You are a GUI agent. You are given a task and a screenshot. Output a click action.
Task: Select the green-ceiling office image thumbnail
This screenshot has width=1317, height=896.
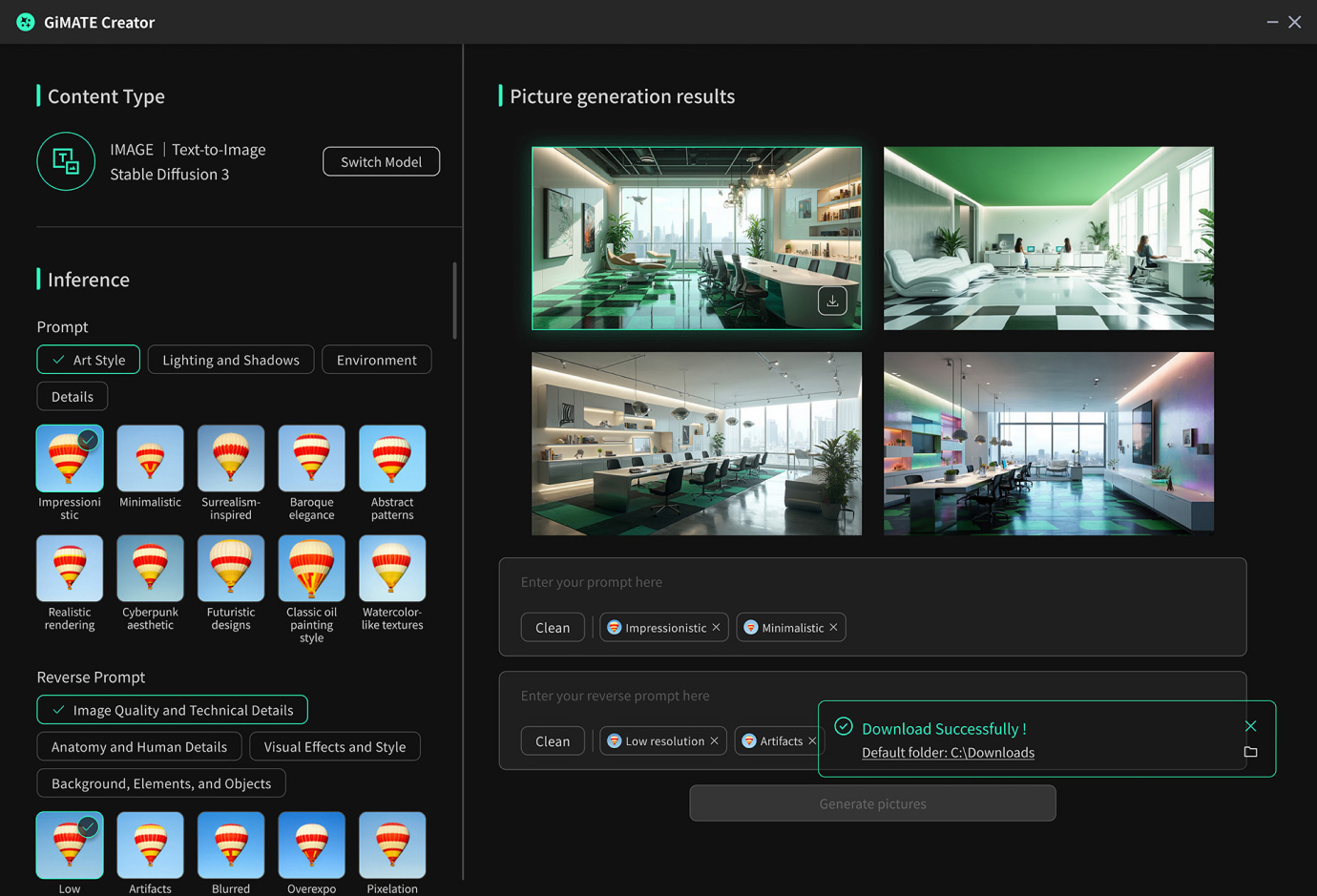tap(1048, 238)
